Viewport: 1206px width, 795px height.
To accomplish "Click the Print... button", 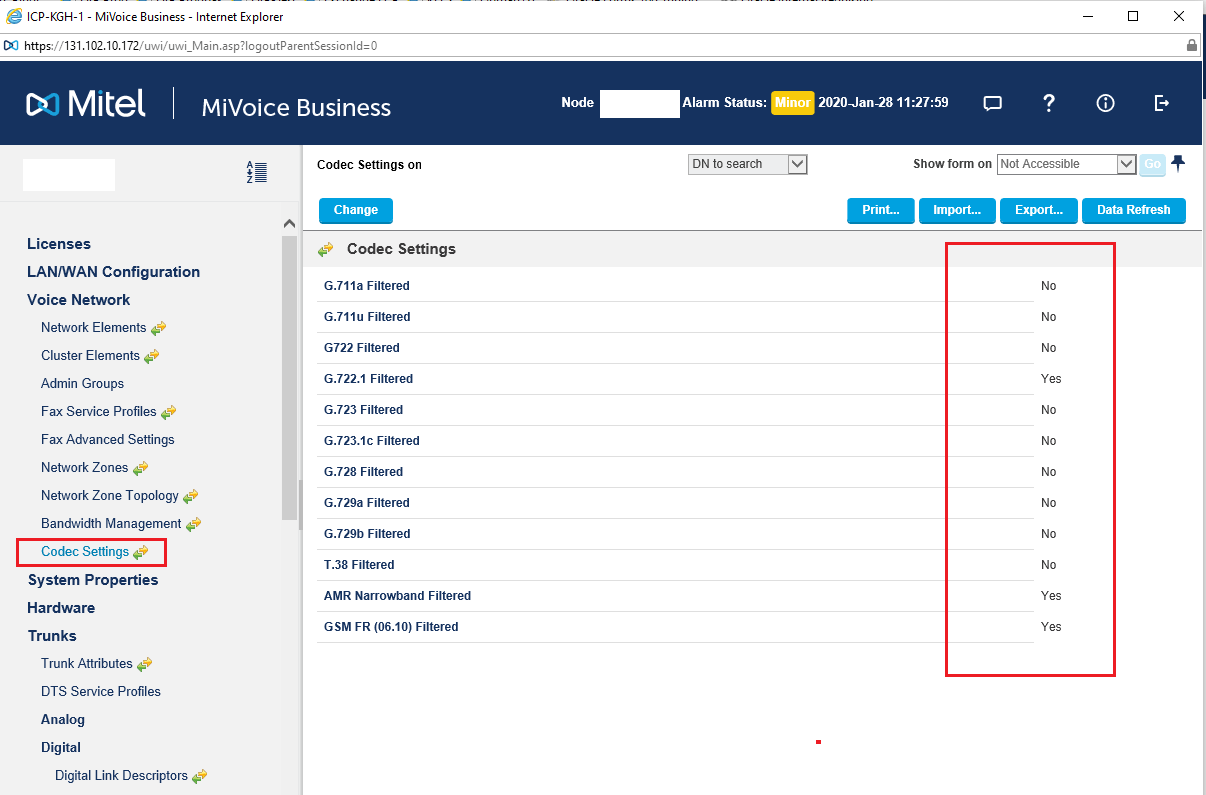I will [x=880, y=210].
